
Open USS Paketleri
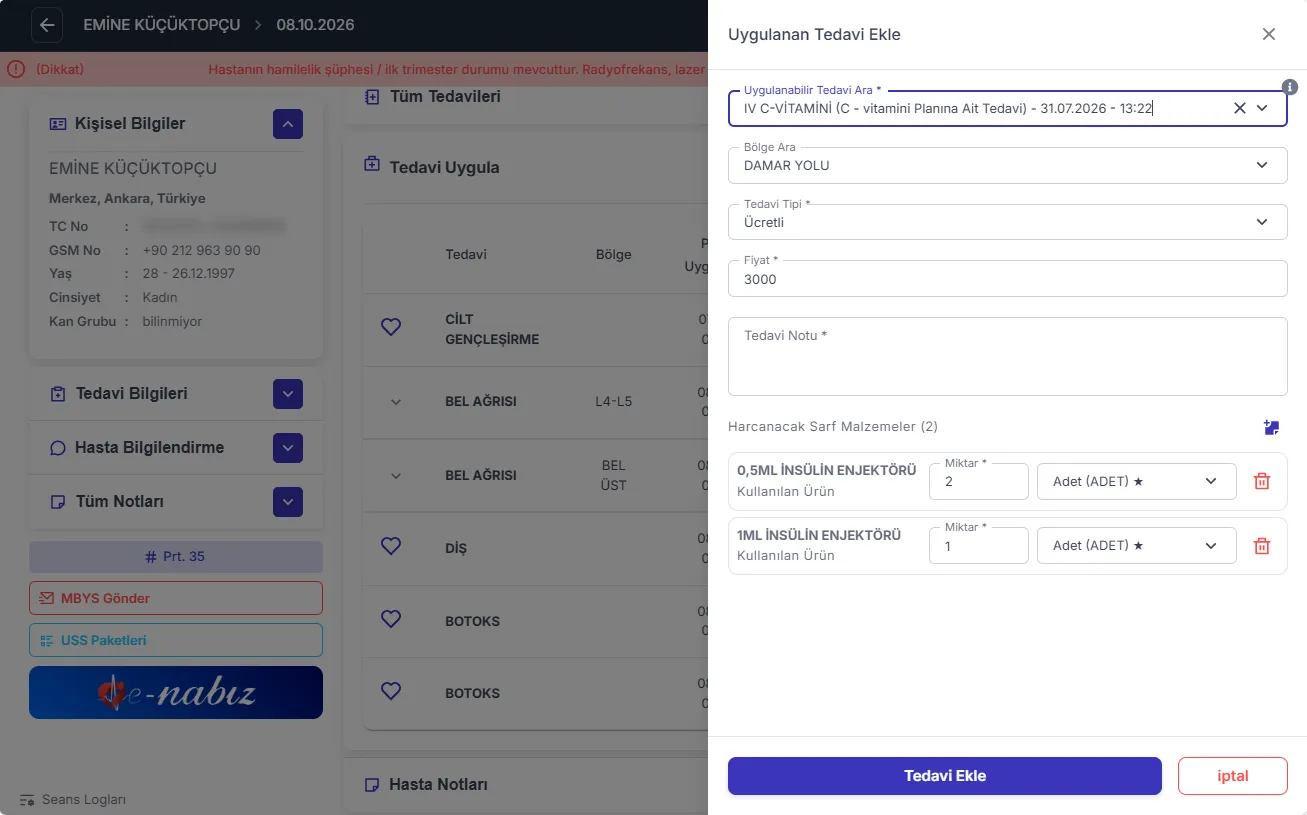click(176, 640)
